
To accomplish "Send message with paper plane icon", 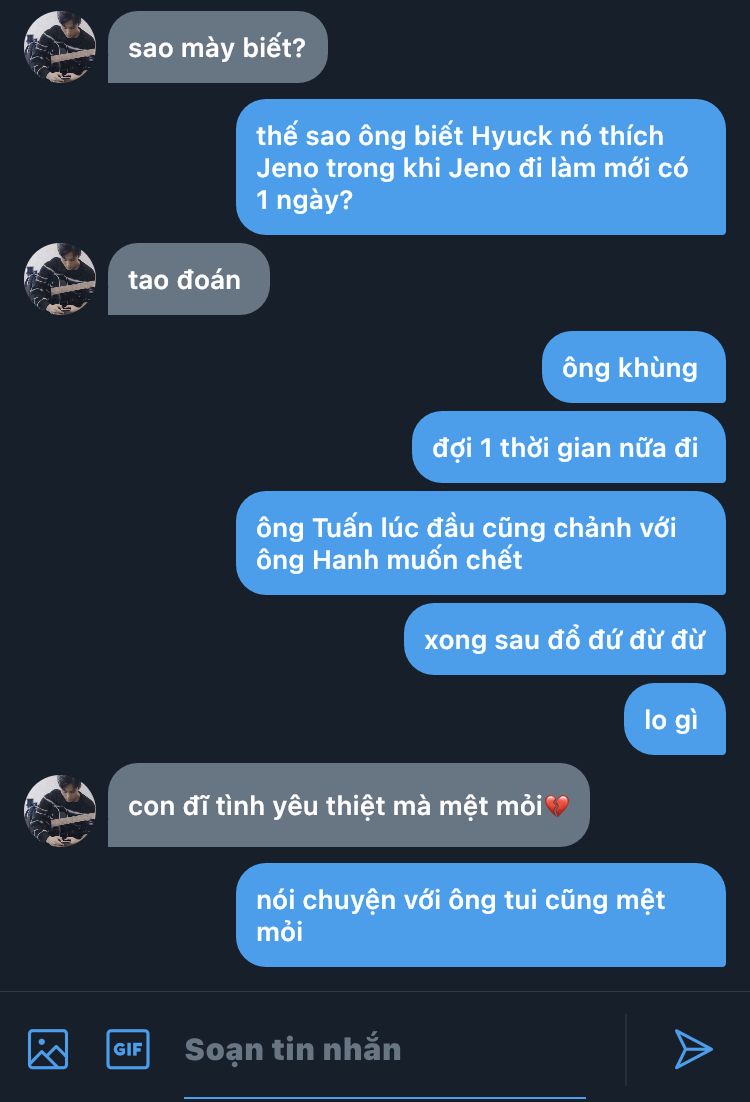I will point(693,1049).
